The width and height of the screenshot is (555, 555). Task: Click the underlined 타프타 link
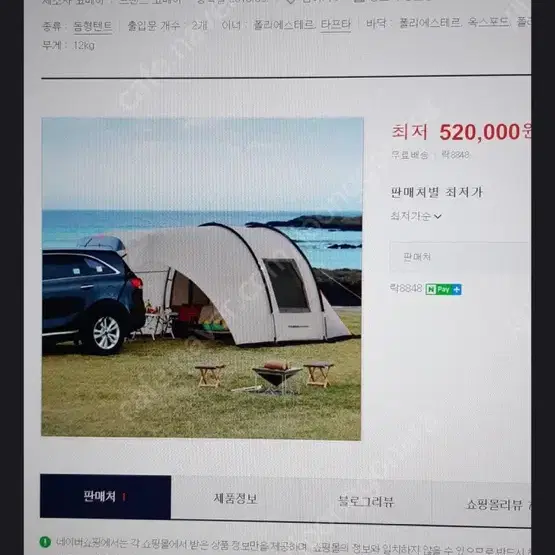click(x=336, y=24)
